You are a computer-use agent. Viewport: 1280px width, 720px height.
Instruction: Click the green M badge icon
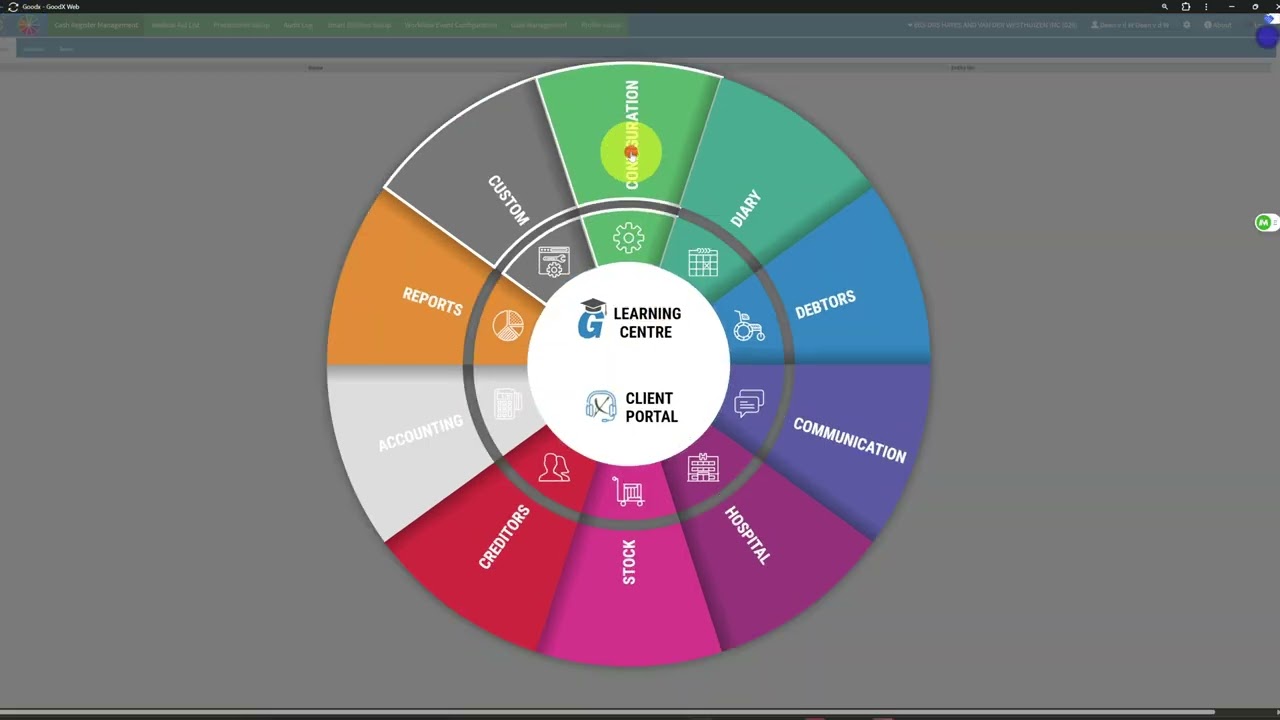pos(1264,222)
